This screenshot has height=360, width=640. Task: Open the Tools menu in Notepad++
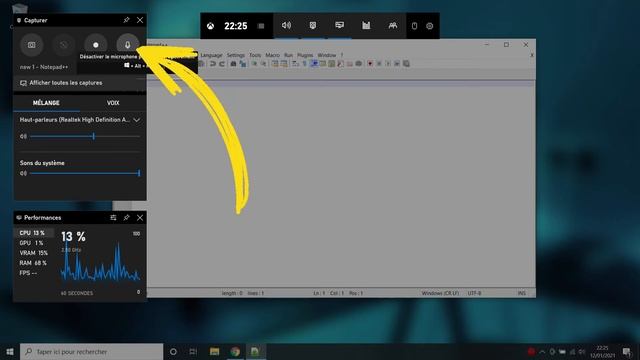coord(255,55)
